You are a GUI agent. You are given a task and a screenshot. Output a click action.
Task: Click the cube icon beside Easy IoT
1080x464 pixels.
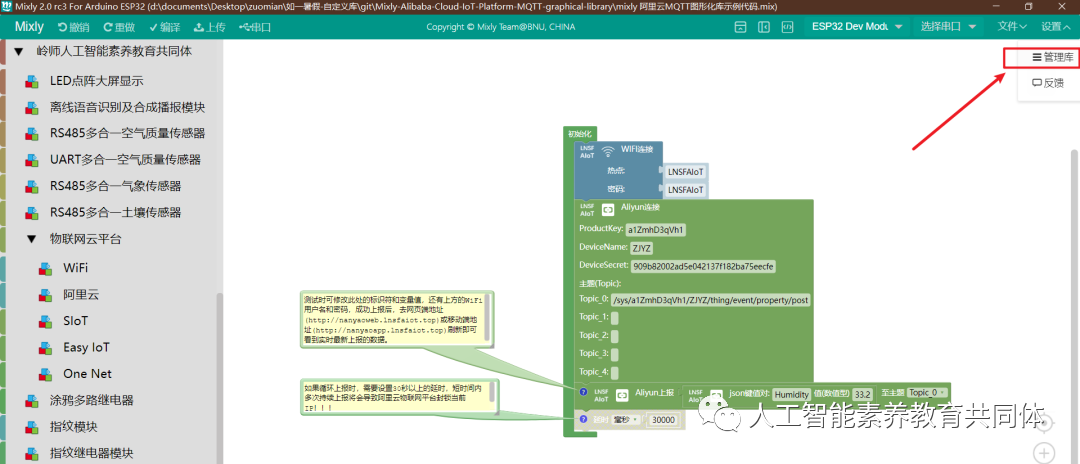(x=45, y=348)
